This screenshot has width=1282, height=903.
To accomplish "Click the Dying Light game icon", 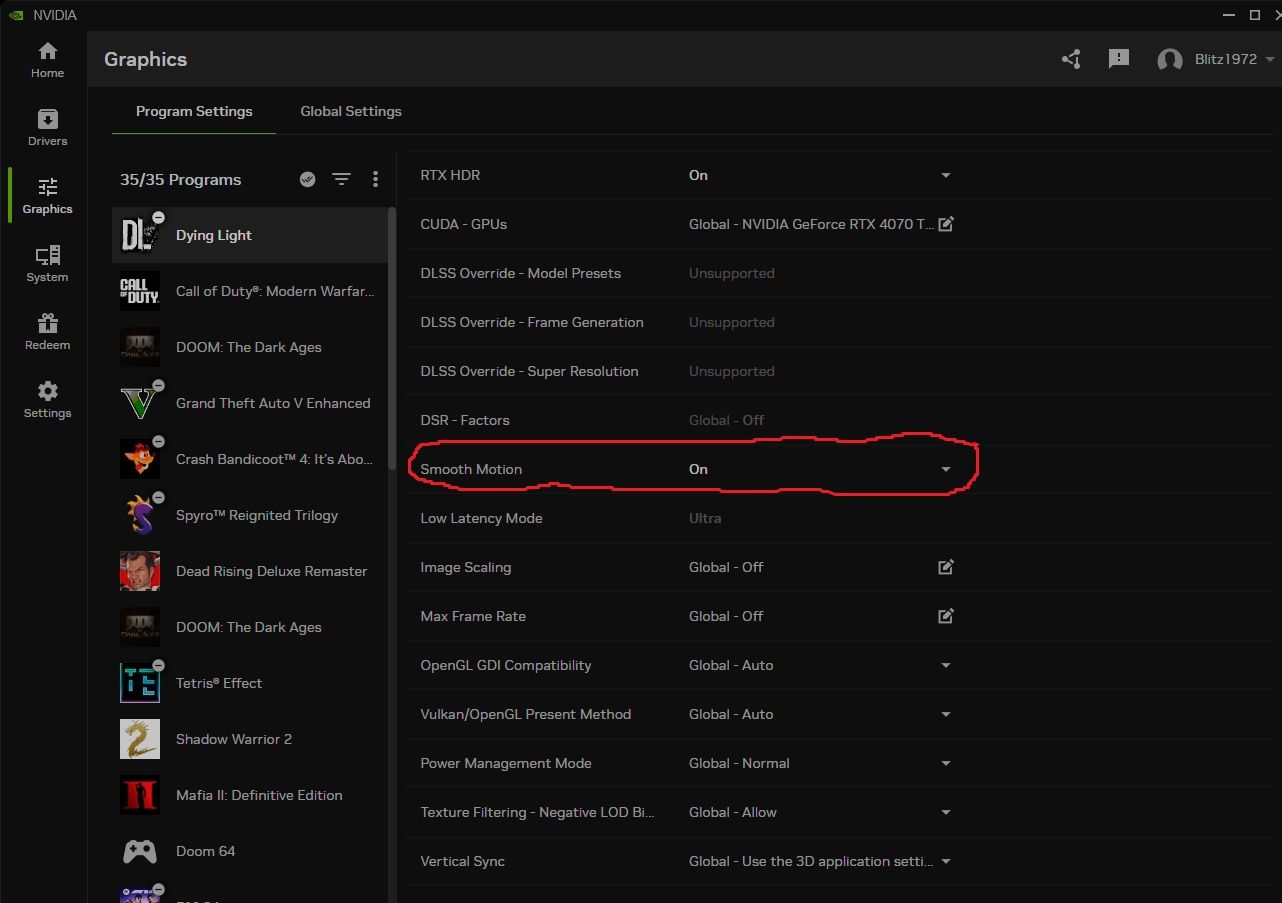I will [x=140, y=235].
